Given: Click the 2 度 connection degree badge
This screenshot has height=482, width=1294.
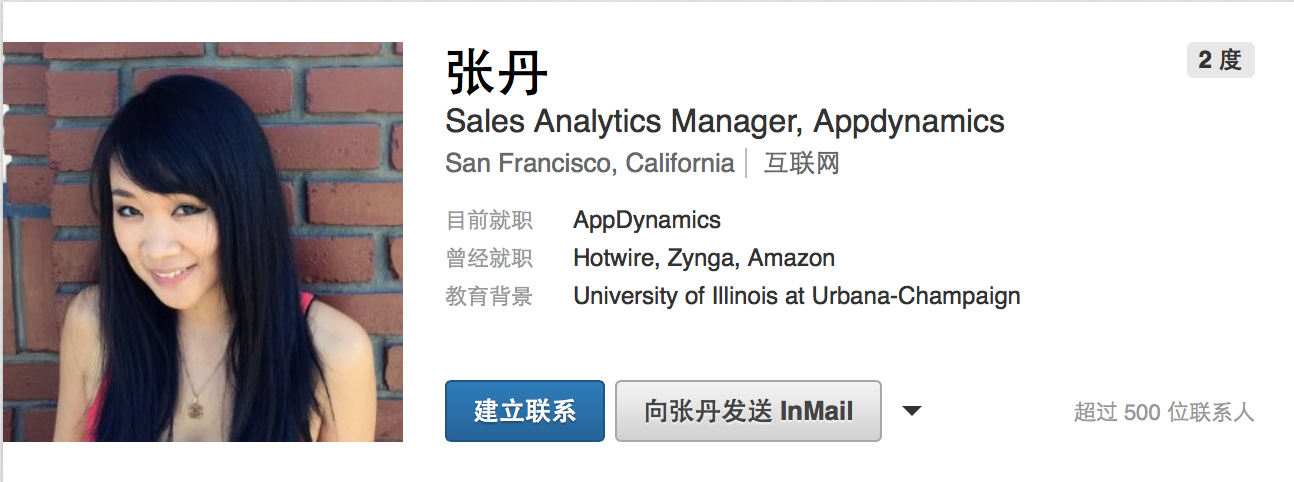Looking at the screenshot, I should [x=1219, y=60].
